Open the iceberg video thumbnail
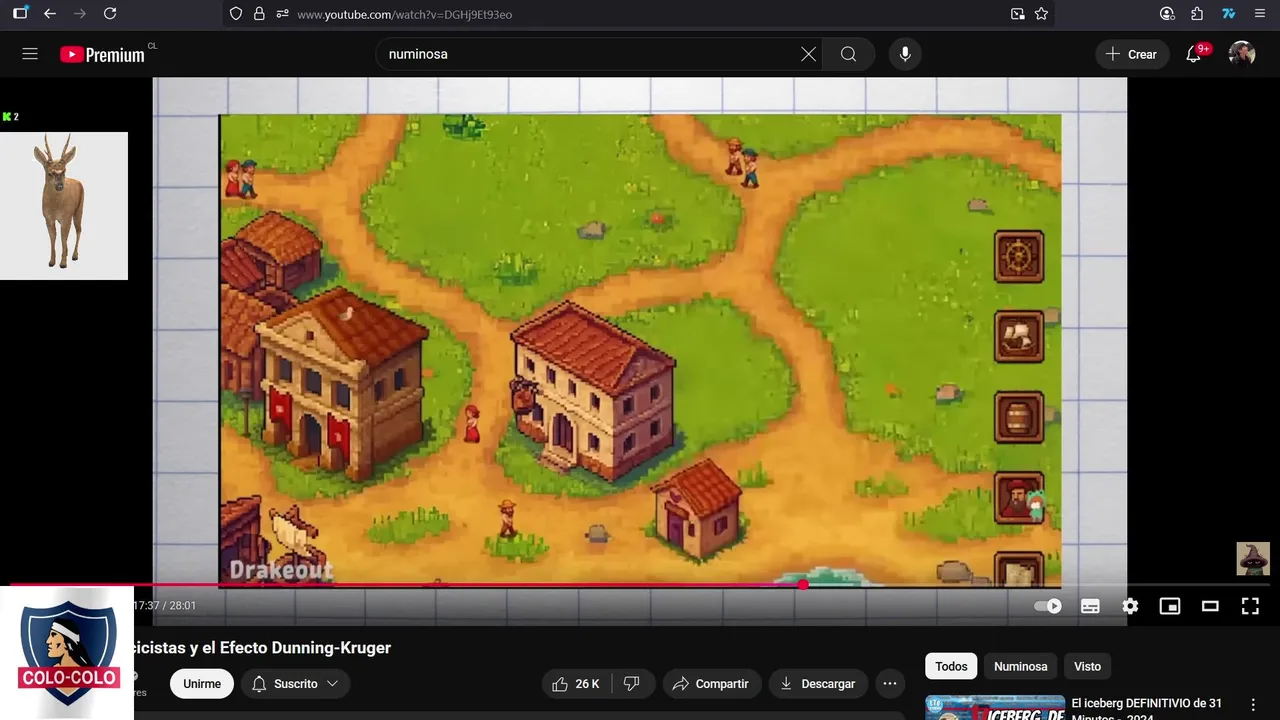The height and width of the screenshot is (720, 1280). pos(995,708)
